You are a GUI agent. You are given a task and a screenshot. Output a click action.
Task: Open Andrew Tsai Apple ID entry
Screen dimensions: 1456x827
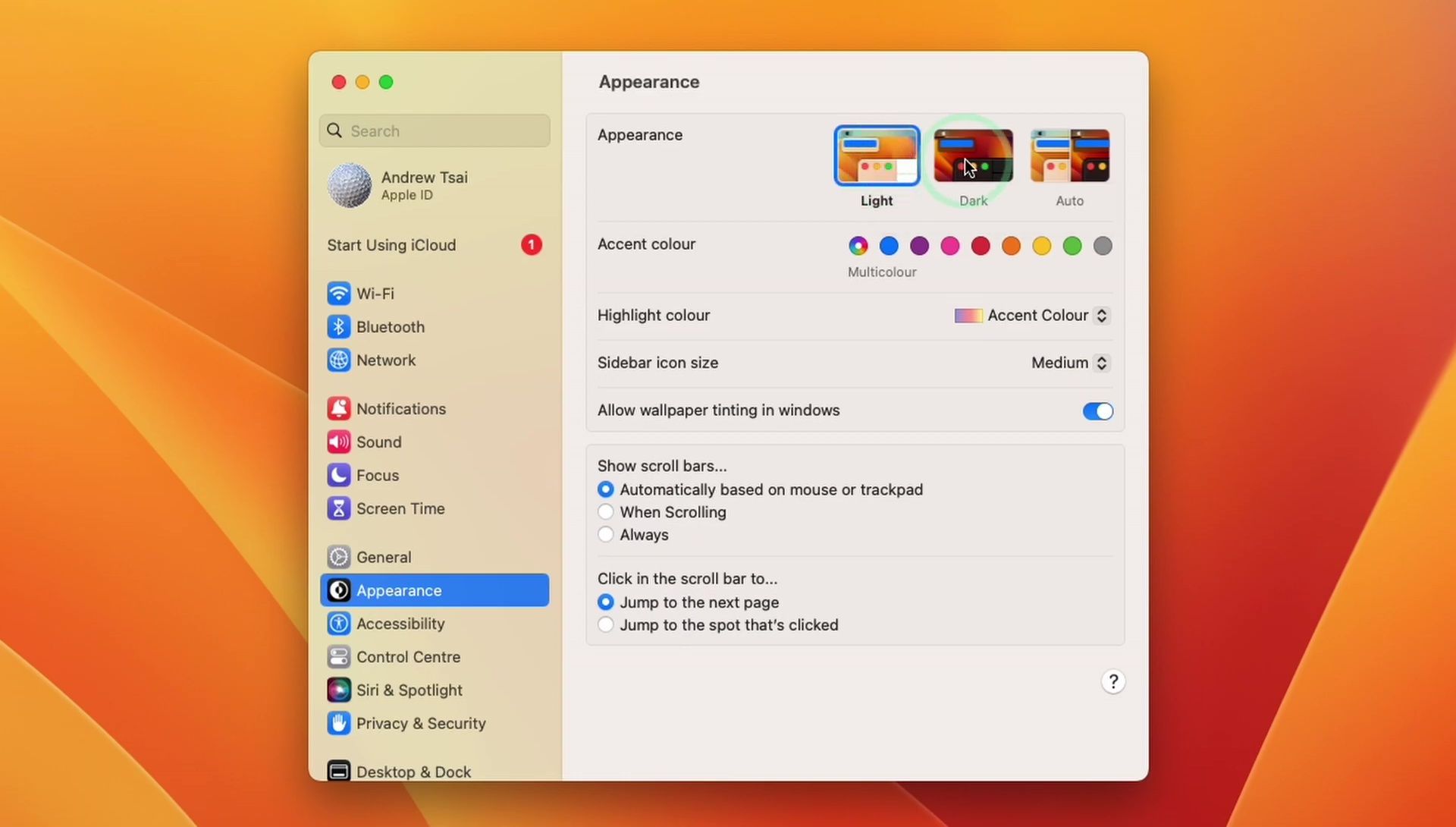pos(435,186)
